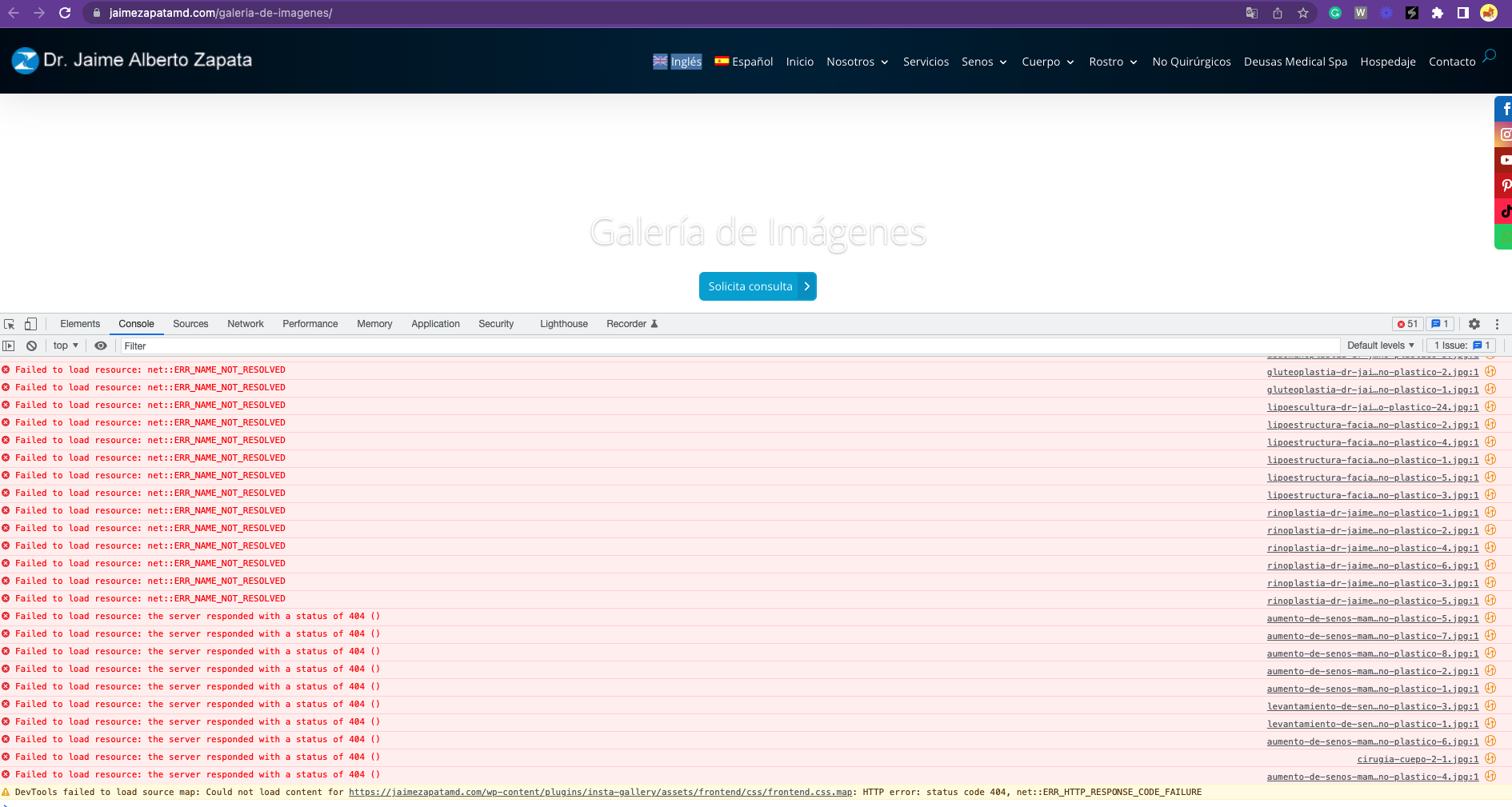Clear the console messages

click(31, 346)
